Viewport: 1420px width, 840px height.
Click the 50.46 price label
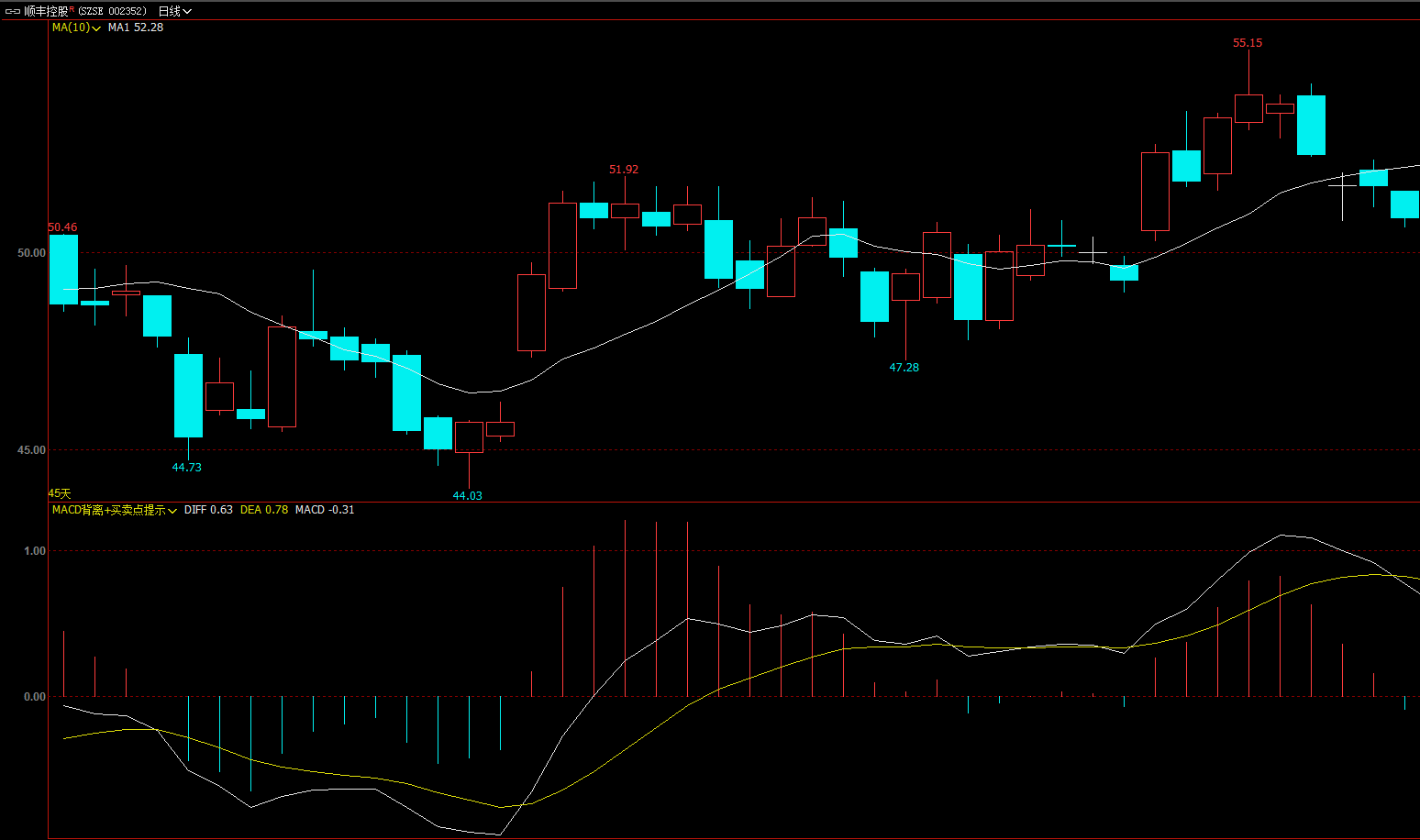coord(62,227)
